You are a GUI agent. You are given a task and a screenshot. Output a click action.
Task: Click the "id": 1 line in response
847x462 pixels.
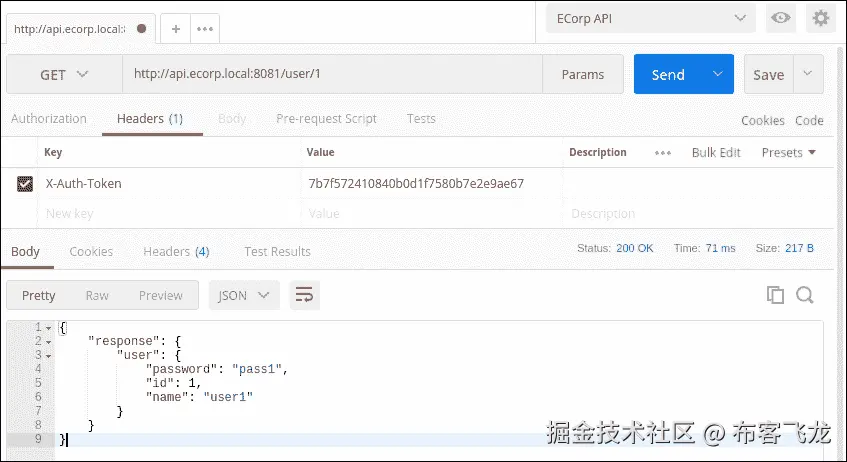pyautogui.click(x=173, y=384)
